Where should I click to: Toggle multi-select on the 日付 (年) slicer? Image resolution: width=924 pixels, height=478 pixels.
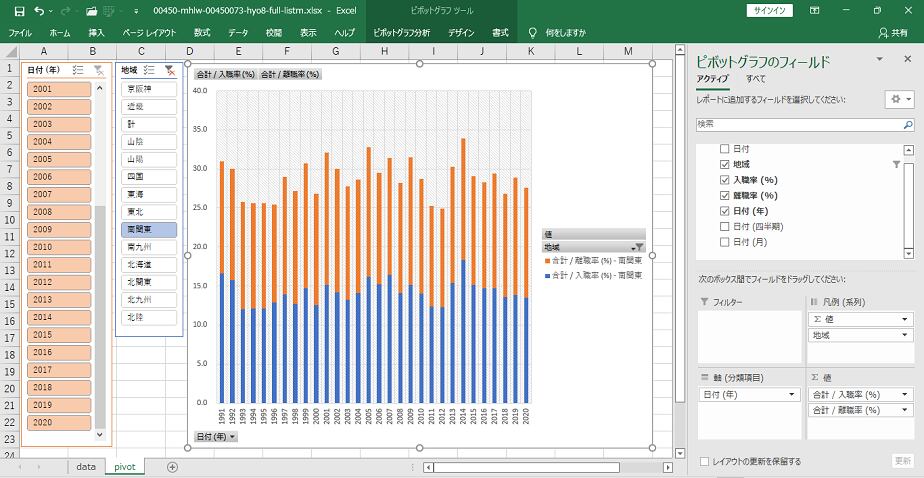pos(77,70)
